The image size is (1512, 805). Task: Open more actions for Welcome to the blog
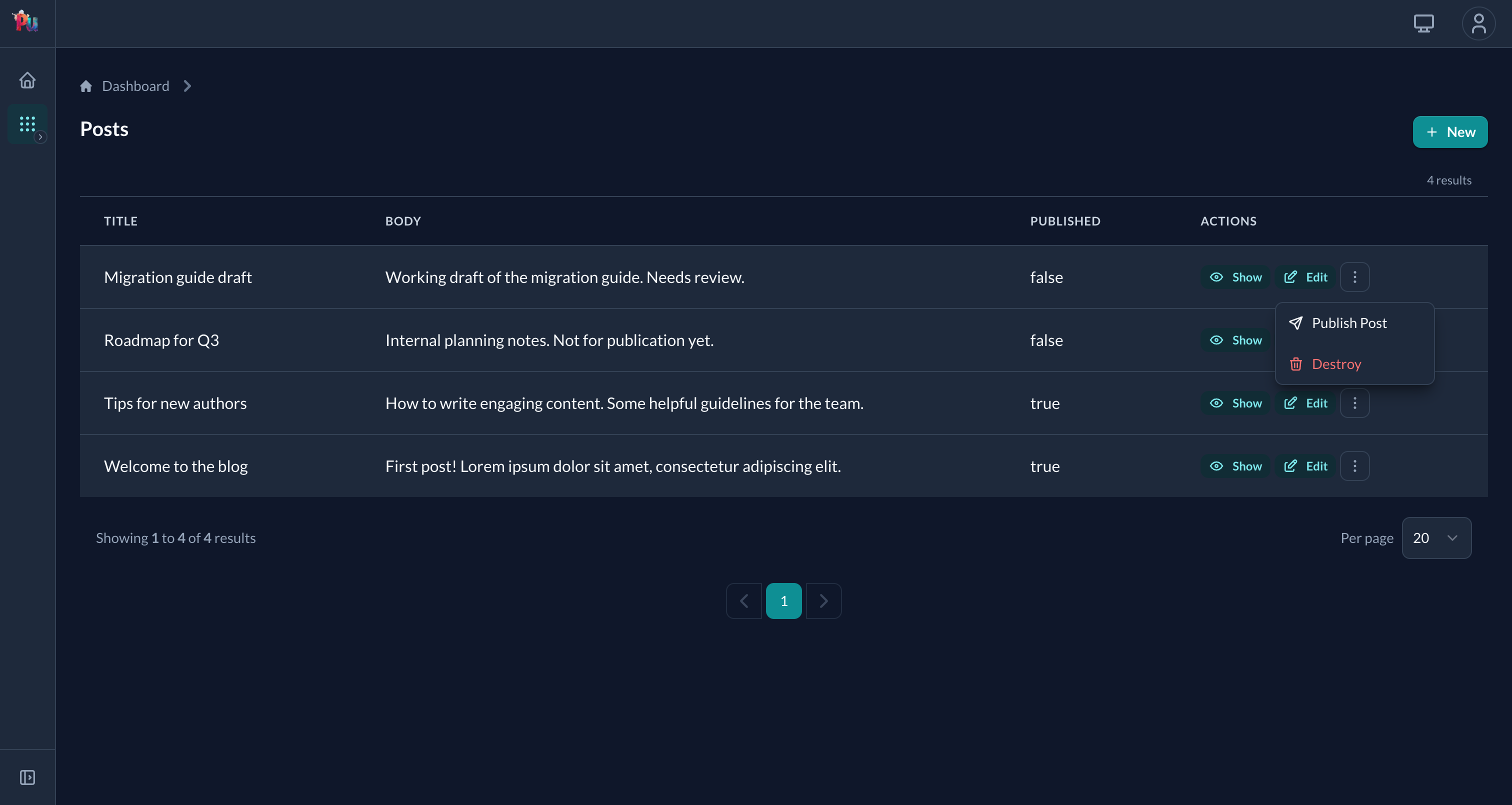tap(1354, 466)
